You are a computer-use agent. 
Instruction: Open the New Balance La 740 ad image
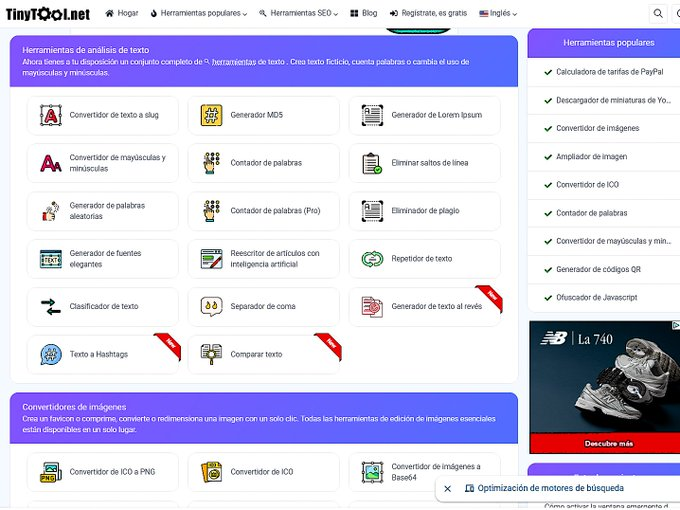(x=605, y=376)
